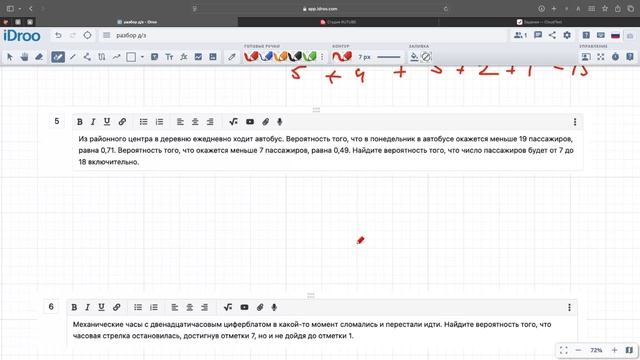
Task: Undo the last action
Action: pos(58,36)
